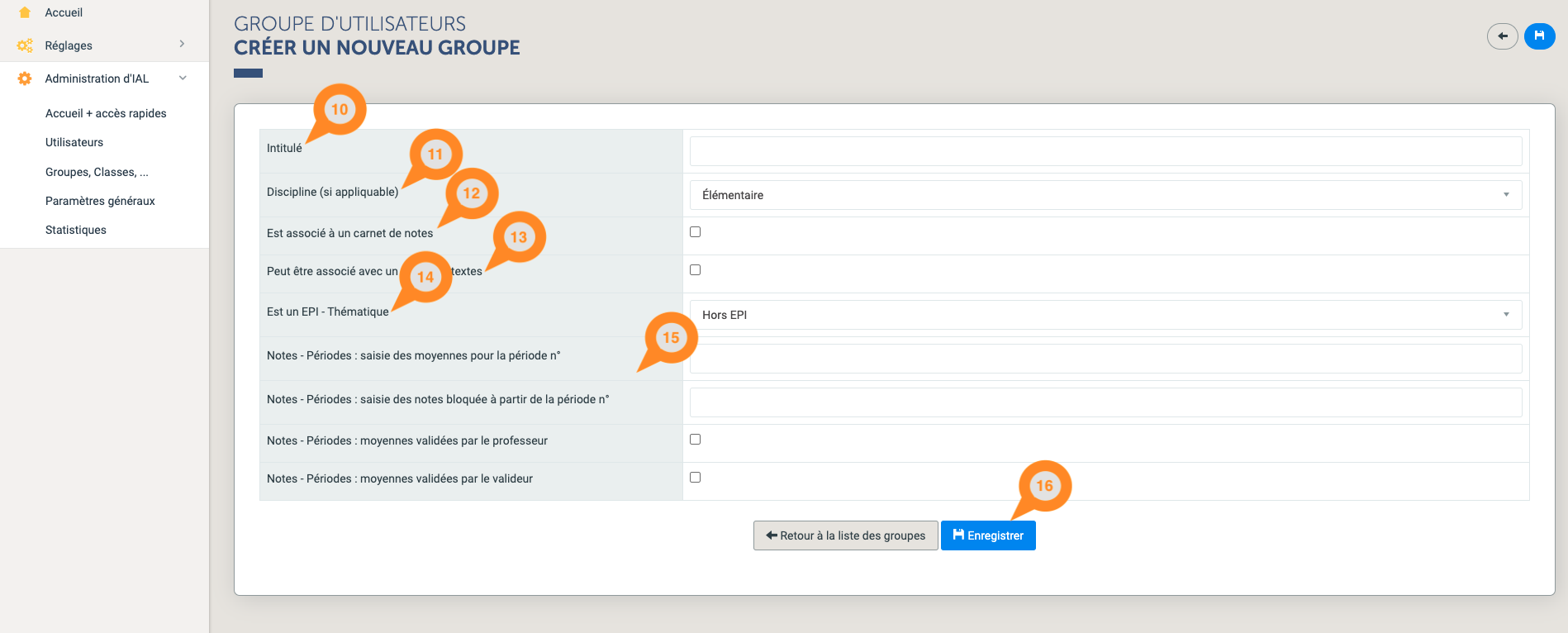Expand the Réglages menu chevron
1568x633 pixels.
[x=182, y=45]
